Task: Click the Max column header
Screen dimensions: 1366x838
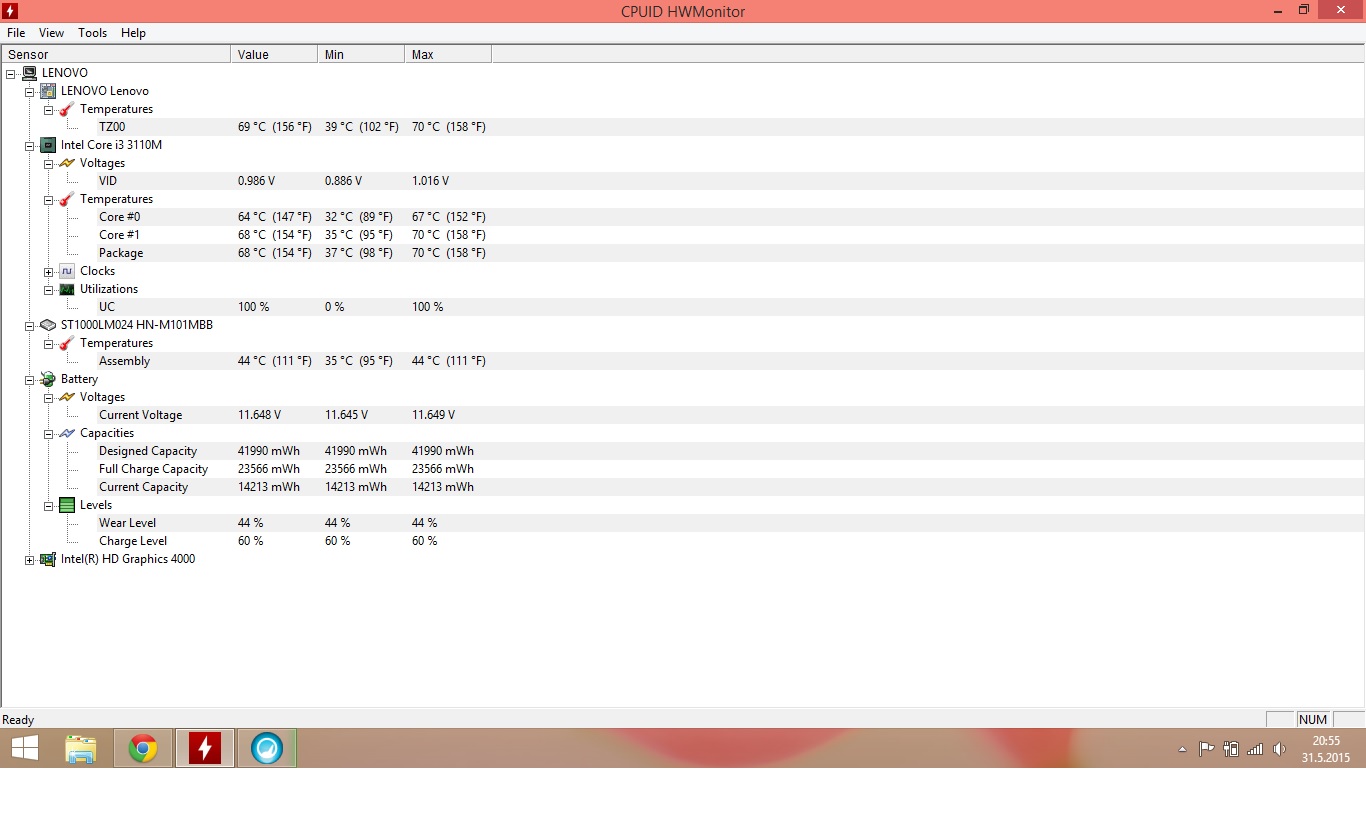Action: [448, 54]
